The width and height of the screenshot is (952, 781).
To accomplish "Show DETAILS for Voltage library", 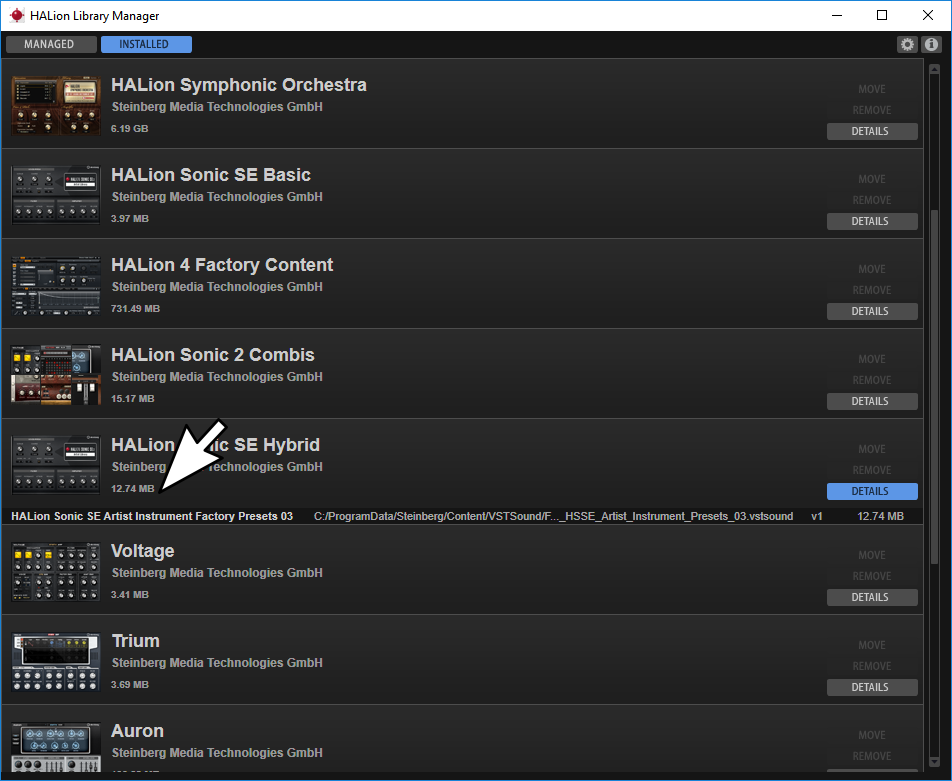I will [872, 597].
